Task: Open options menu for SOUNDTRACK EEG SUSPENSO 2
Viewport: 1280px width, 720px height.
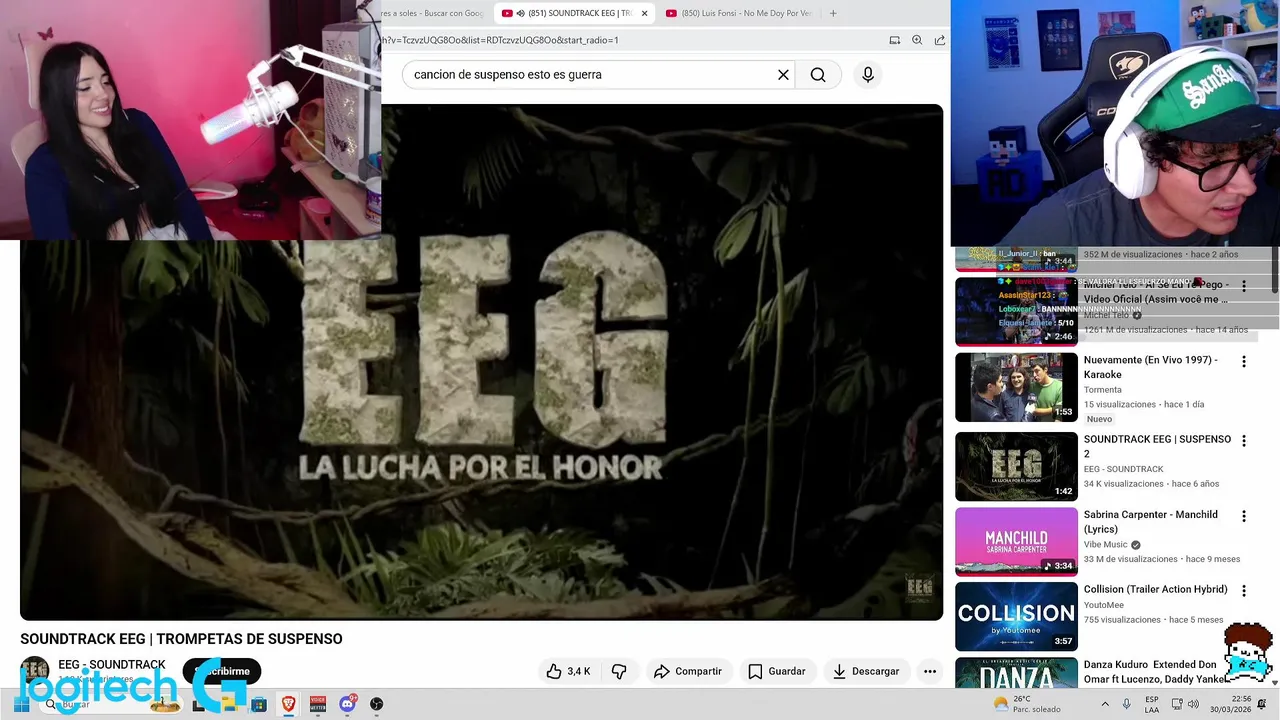Action: (x=1244, y=441)
